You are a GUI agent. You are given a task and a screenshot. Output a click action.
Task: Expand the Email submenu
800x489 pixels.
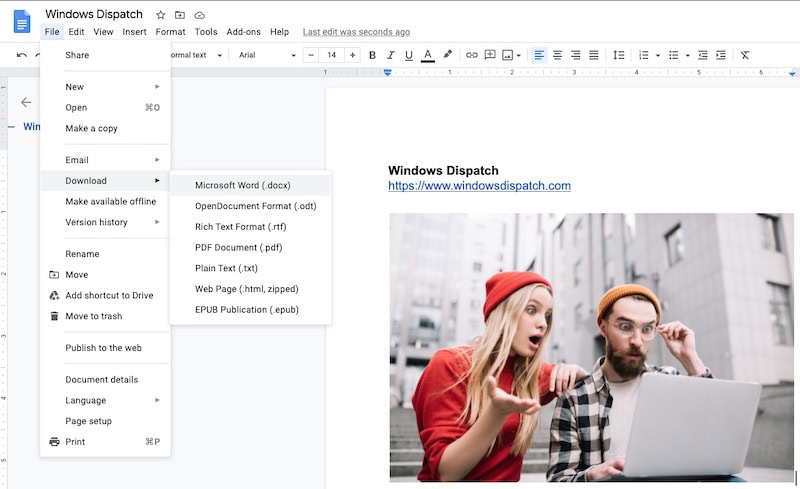click(x=105, y=160)
